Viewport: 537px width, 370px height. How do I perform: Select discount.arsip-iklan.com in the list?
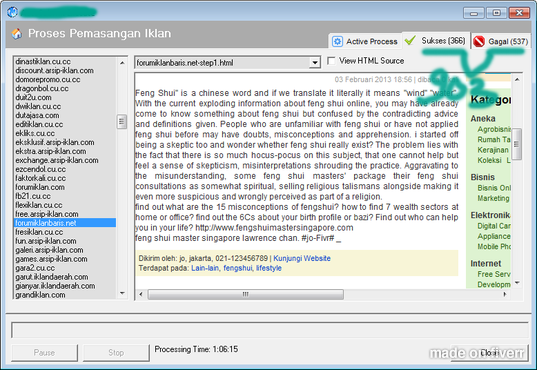click(65, 71)
